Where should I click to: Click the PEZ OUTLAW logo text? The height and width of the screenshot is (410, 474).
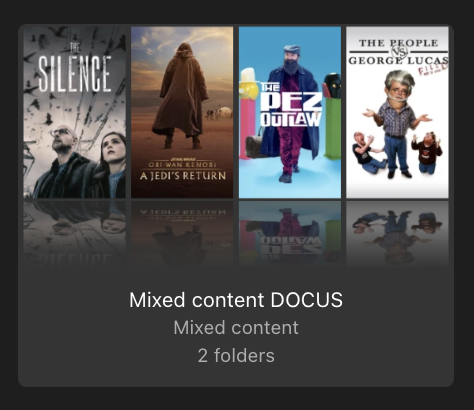pos(291,105)
